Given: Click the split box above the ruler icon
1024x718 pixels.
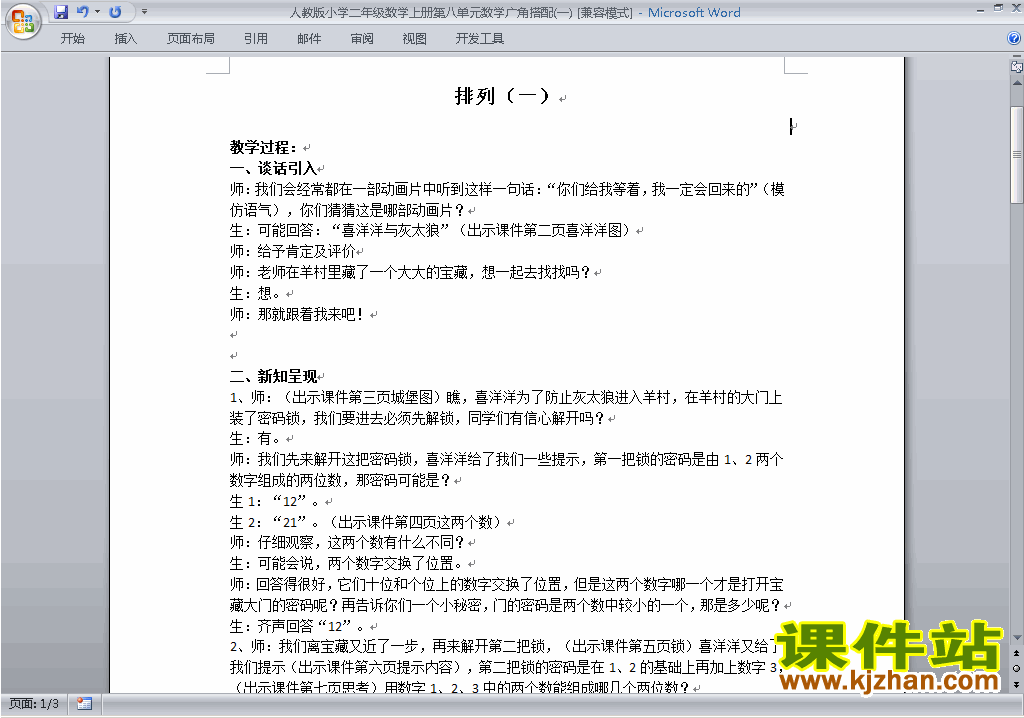Looking at the screenshot, I should [x=1017, y=57].
